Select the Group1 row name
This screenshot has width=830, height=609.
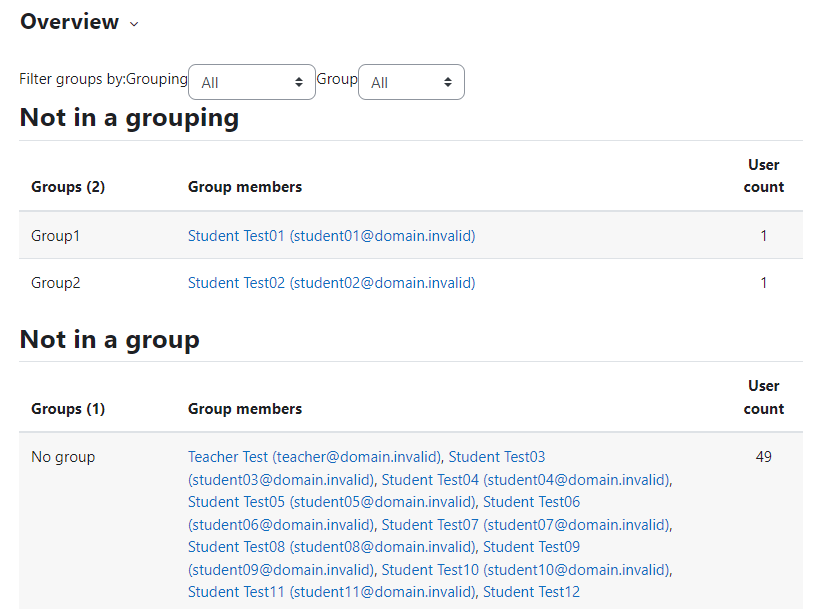[56, 236]
